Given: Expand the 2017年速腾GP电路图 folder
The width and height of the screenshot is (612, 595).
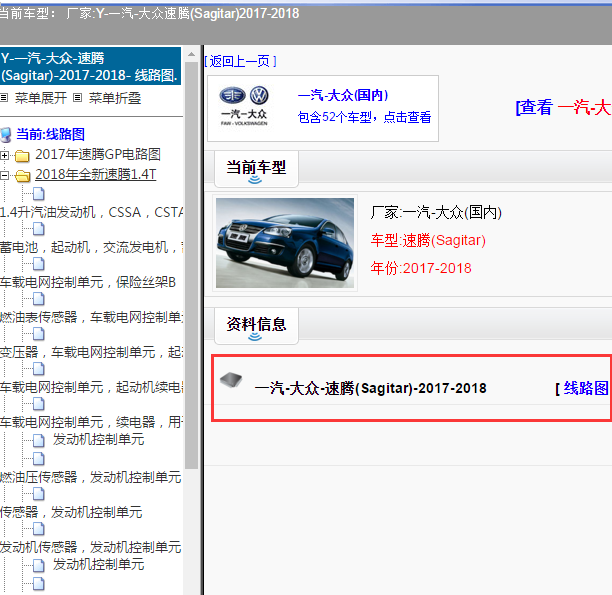Looking at the screenshot, I should tap(4, 155).
